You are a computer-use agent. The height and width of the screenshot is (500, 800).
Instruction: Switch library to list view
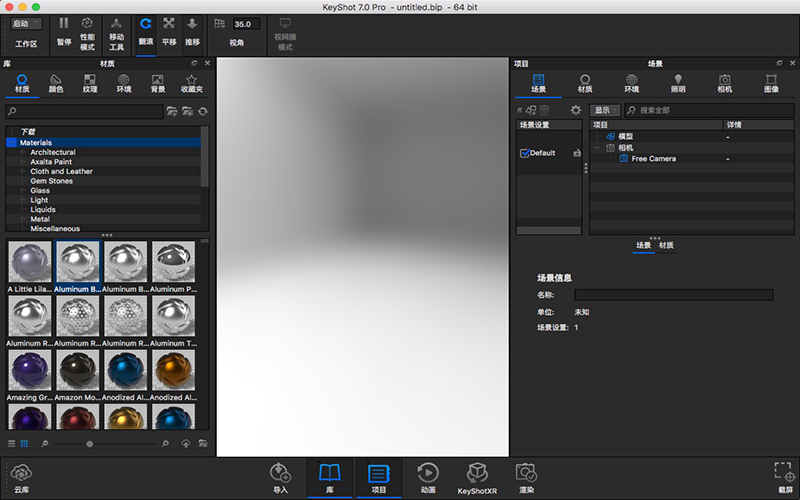click(x=12, y=444)
